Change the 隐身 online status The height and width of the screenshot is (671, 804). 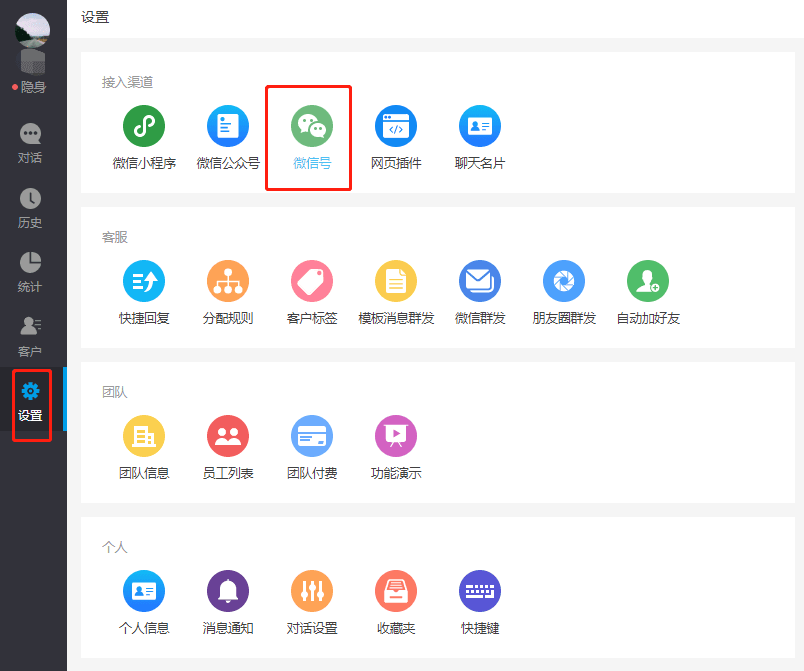29,87
